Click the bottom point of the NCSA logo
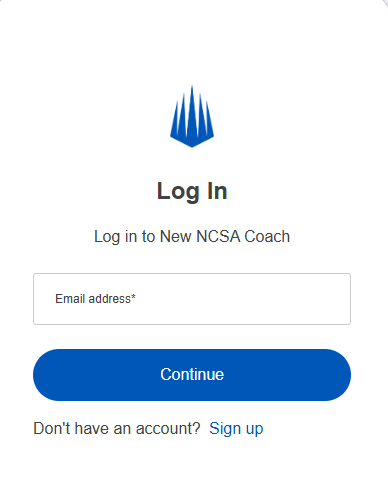Viewport: 388px width, 484px height. click(192, 145)
